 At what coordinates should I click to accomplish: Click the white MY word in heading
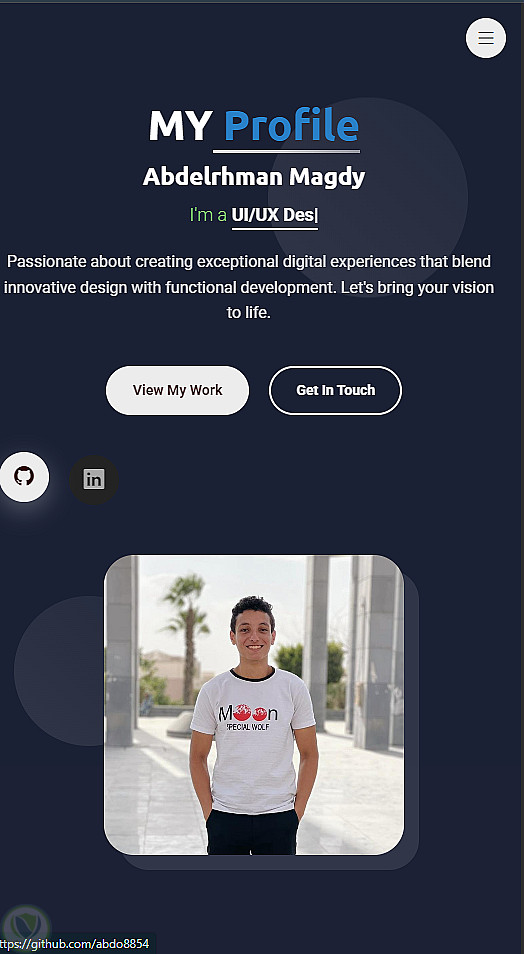pyautogui.click(x=181, y=126)
